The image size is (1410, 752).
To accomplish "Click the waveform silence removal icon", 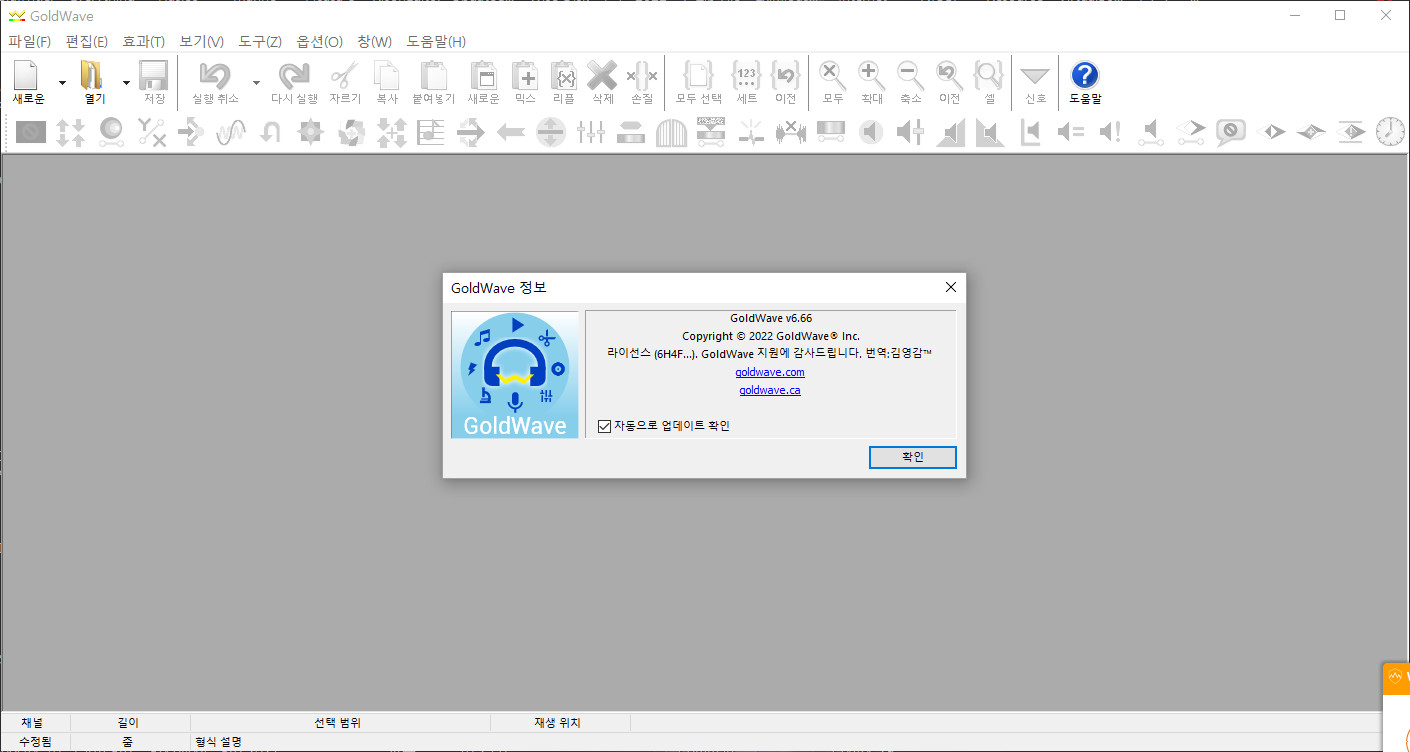I will click(x=791, y=131).
